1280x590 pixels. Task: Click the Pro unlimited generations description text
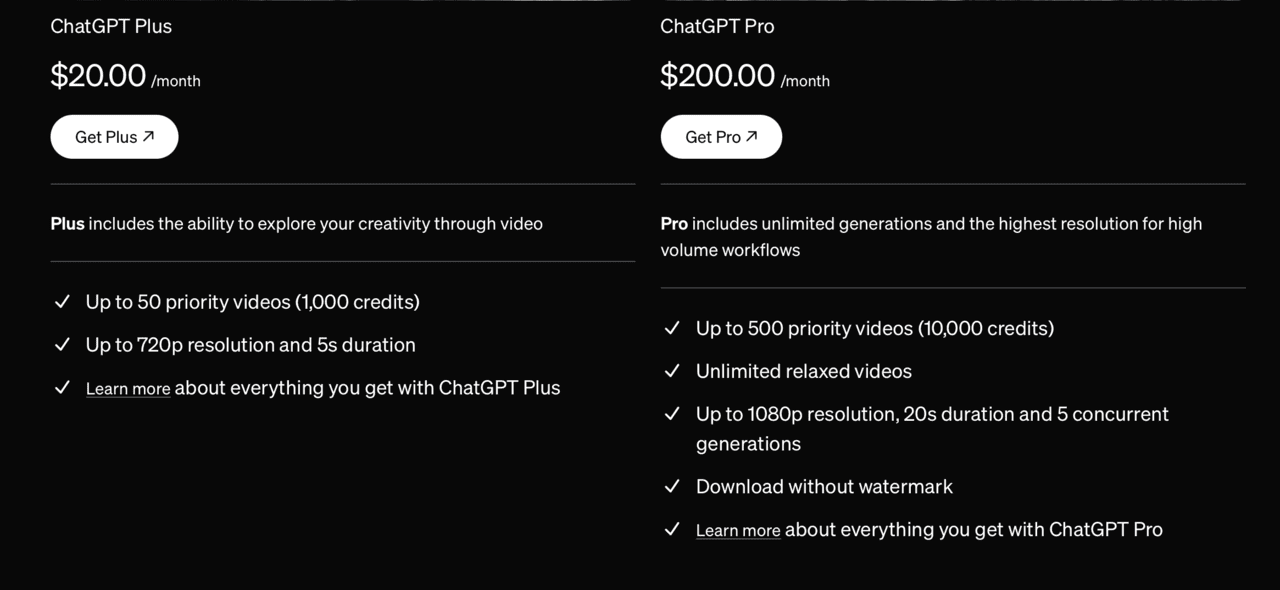(x=931, y=236)
